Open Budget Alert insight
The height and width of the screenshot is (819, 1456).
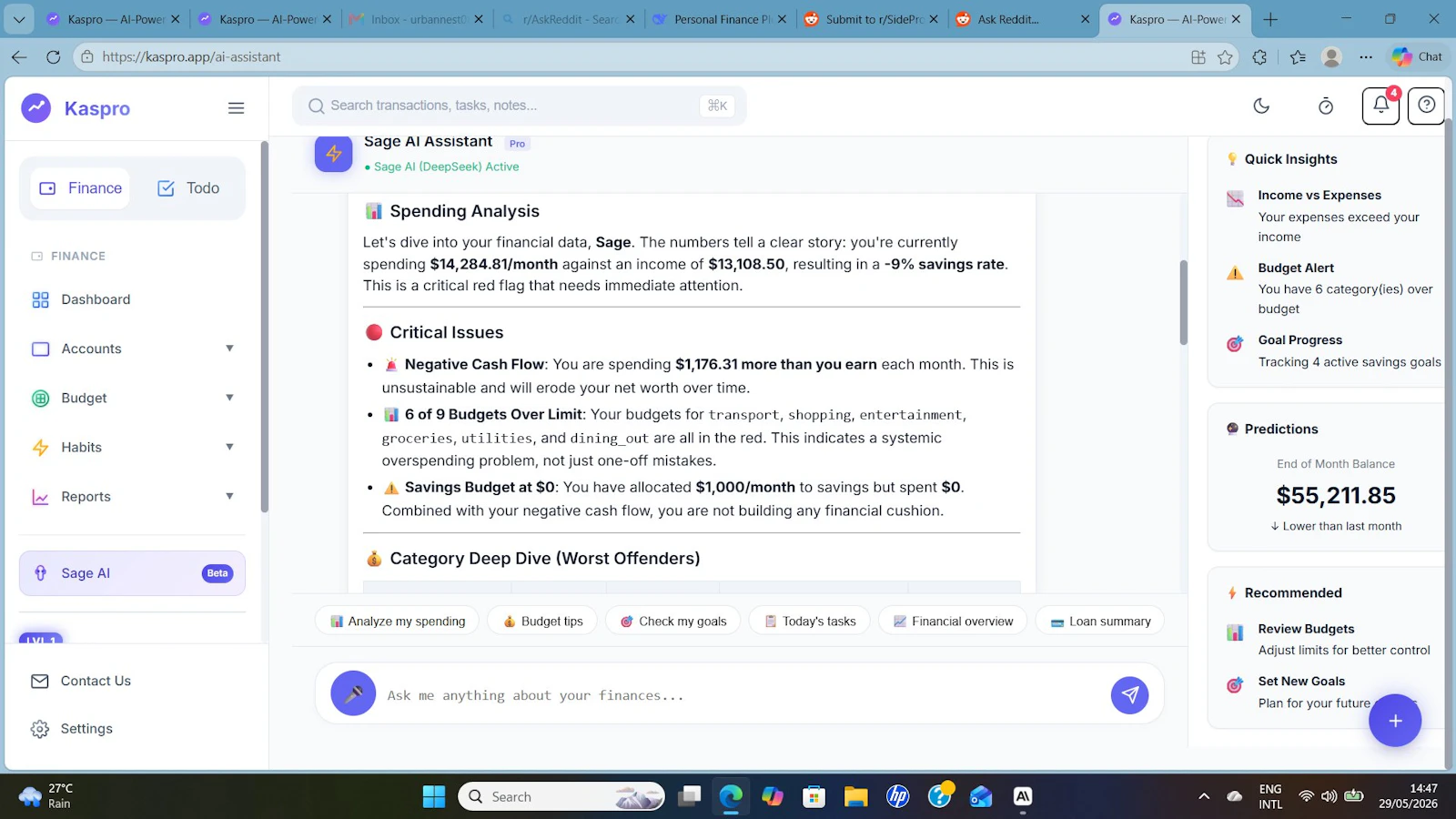[x=1334, y=288]
